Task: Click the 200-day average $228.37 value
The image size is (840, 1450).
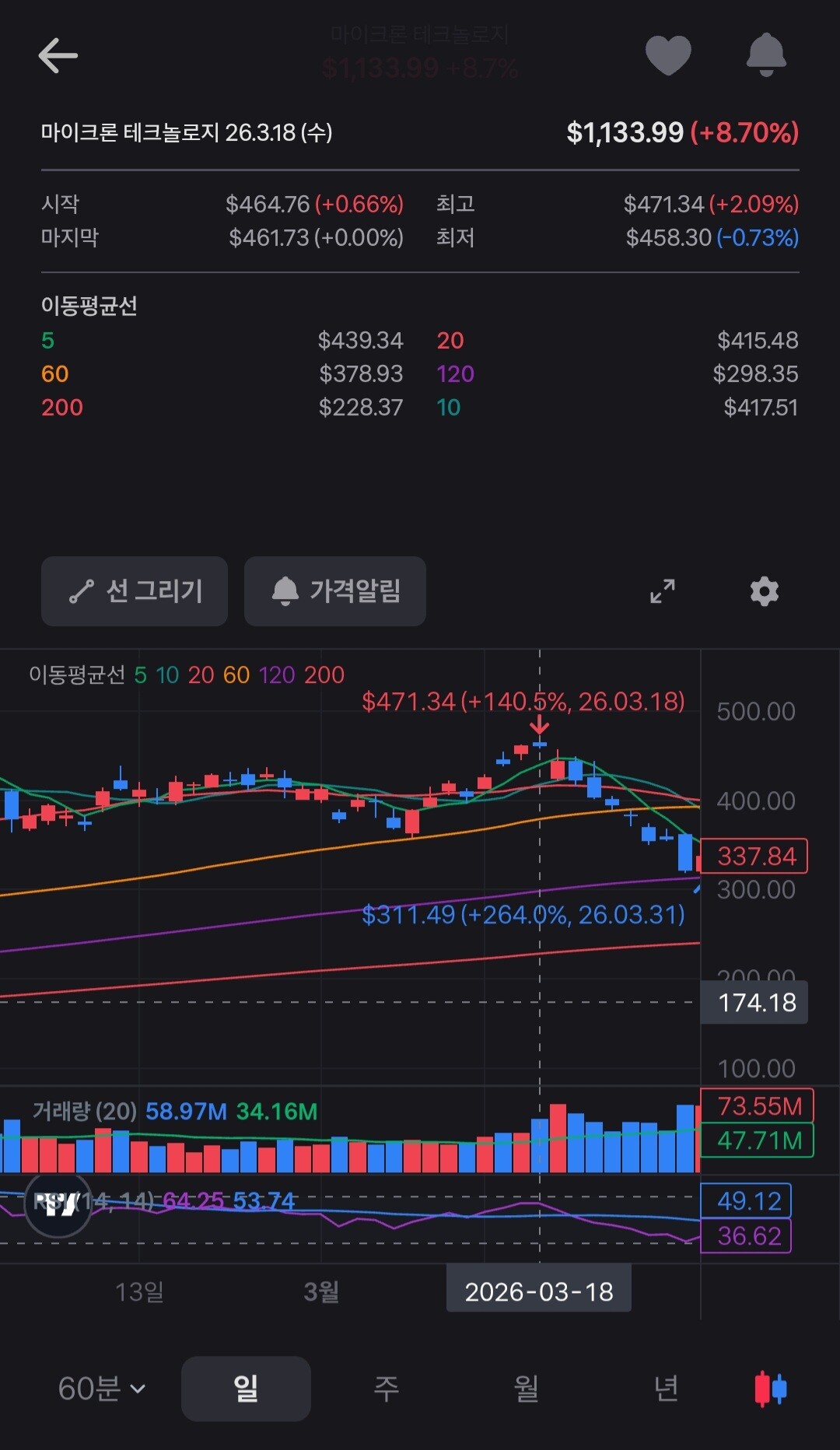Action: 360,407
